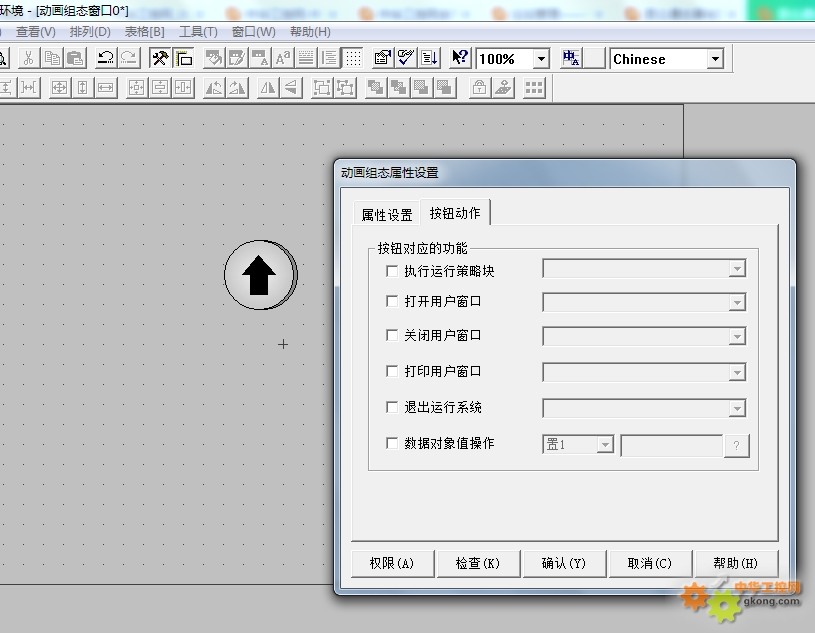Click the data object value input field
The height and width of the screenshot is (633, 815).
coord(672,445)
